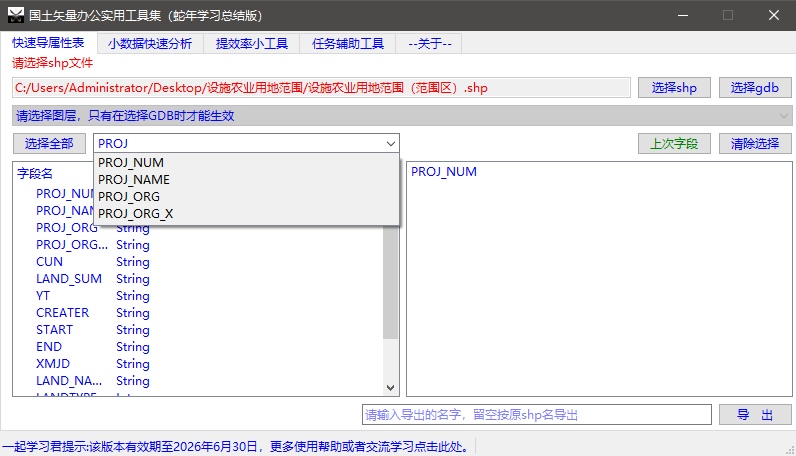The height and width of the screenshot is (456, 796).
Task: Choose PROJ_NAME from the dropdown list
Action: pyautogui.click(x=134, y=180)
